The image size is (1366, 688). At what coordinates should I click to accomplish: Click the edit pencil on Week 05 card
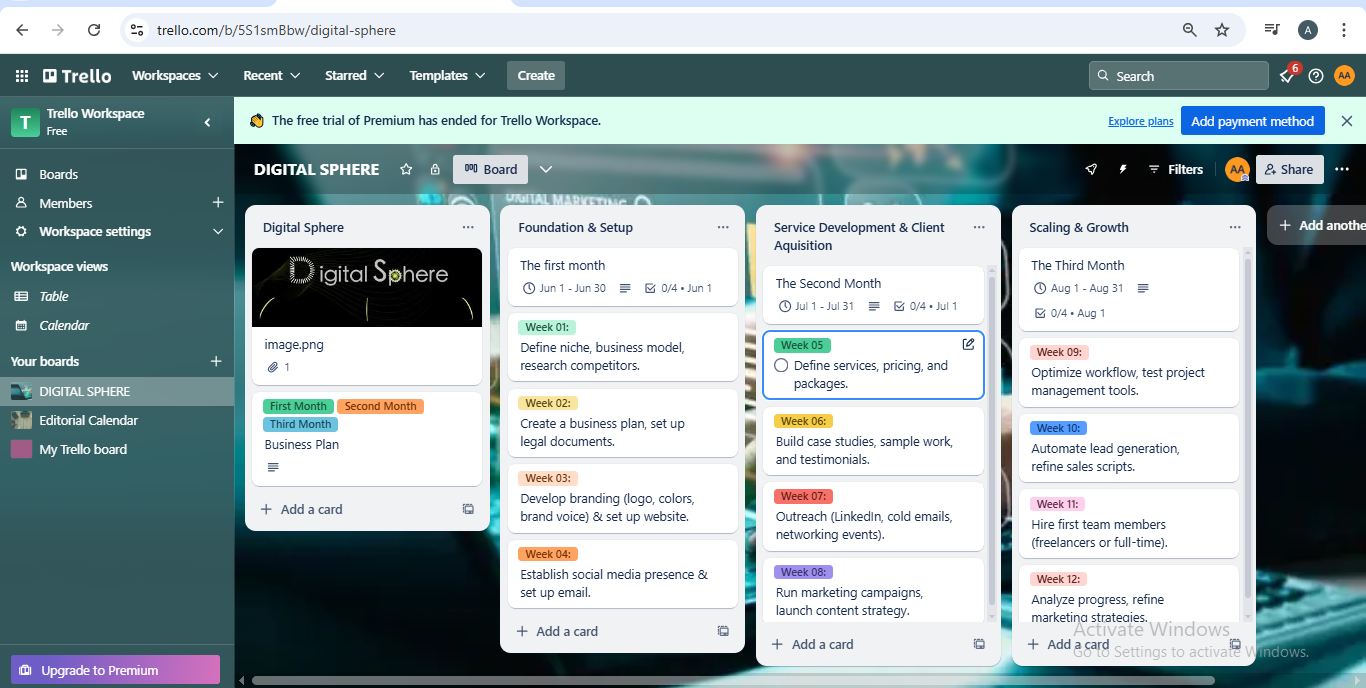point(968,344)
